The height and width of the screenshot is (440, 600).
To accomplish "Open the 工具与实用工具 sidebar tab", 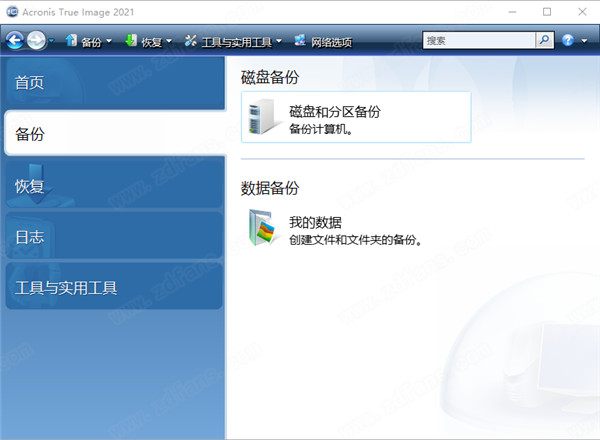I will pos(114,286).
